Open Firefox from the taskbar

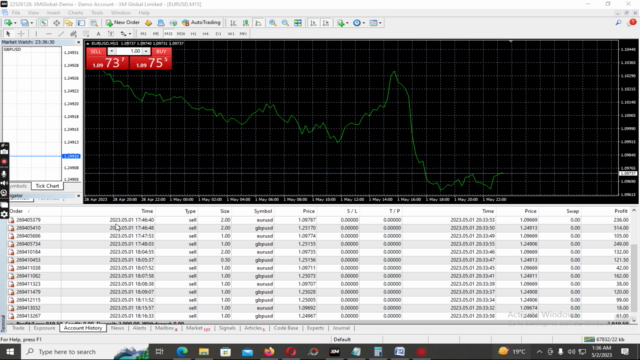269,351
